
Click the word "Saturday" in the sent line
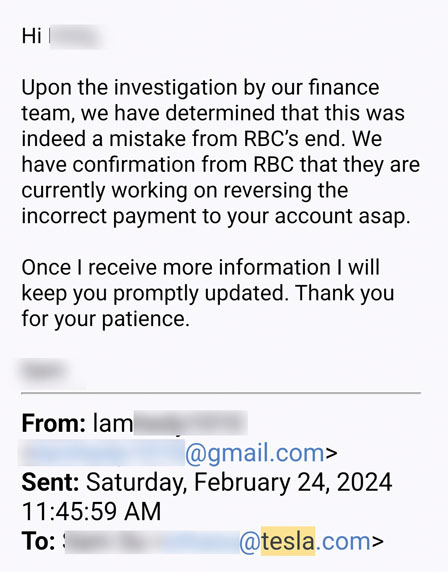135,482
